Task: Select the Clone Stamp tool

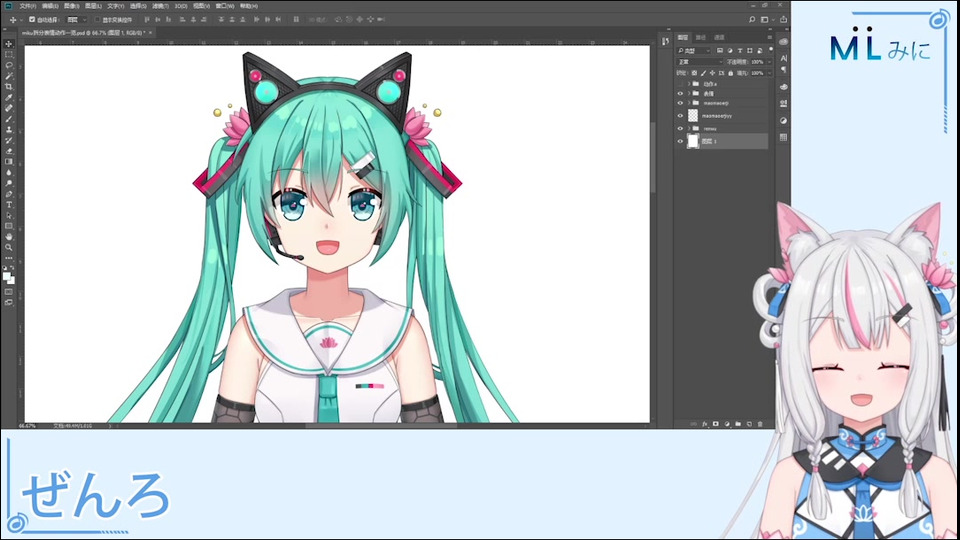Action: click(9, 129)
